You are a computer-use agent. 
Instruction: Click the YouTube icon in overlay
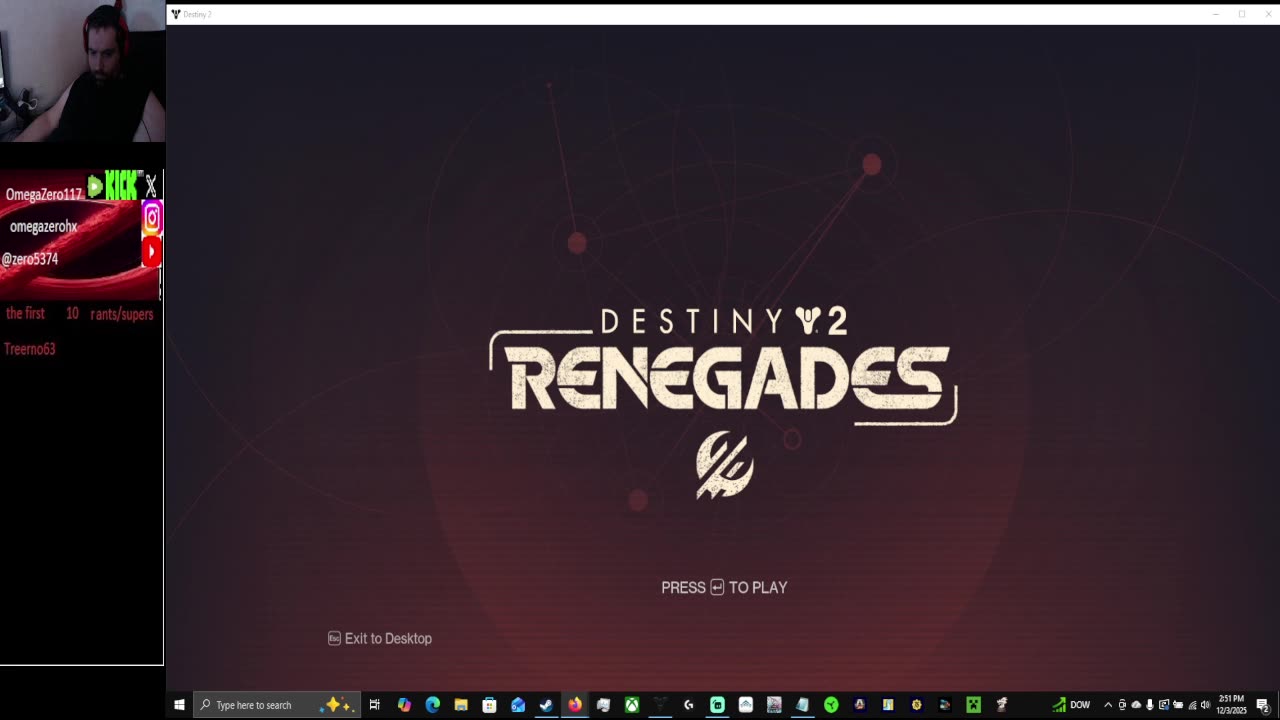tap(152, 251)
